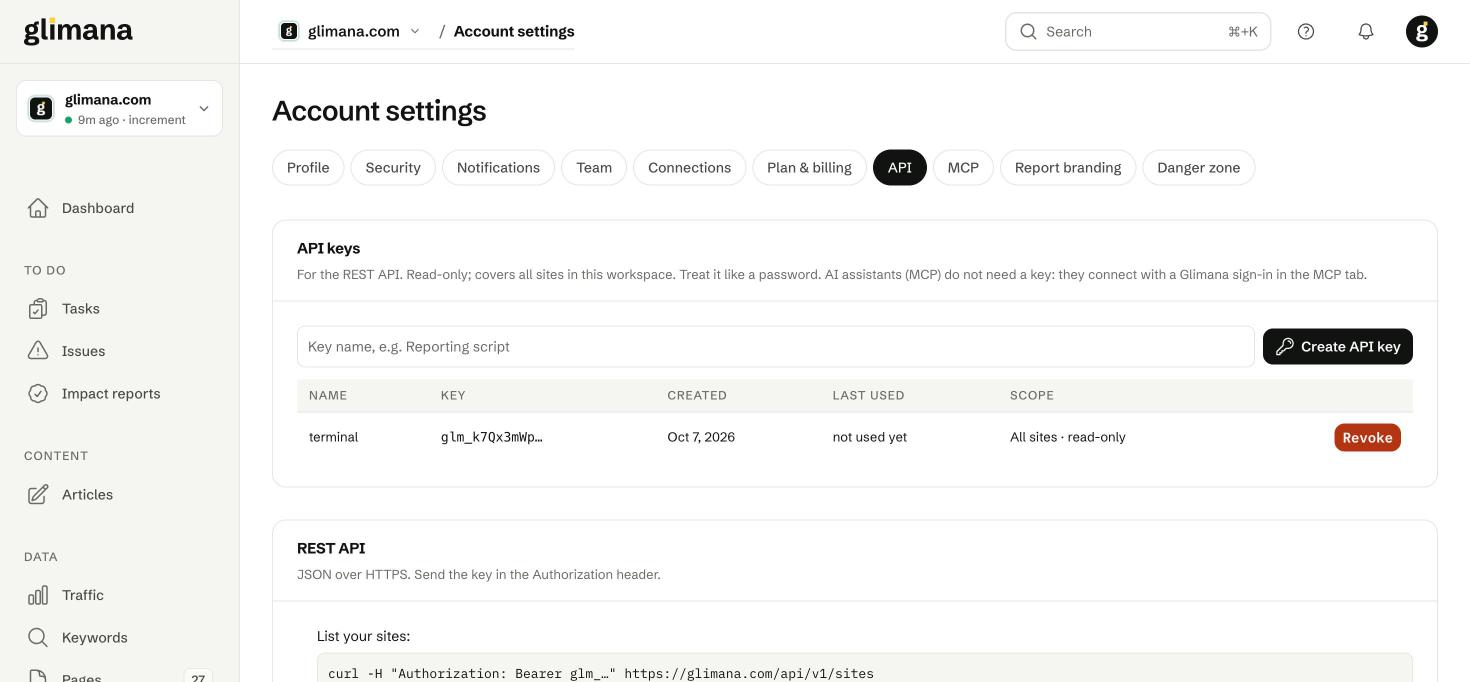The image size is (1470, 682).
Task: Click the Traffic bar chart icon
Action: [x=38, y=595]
